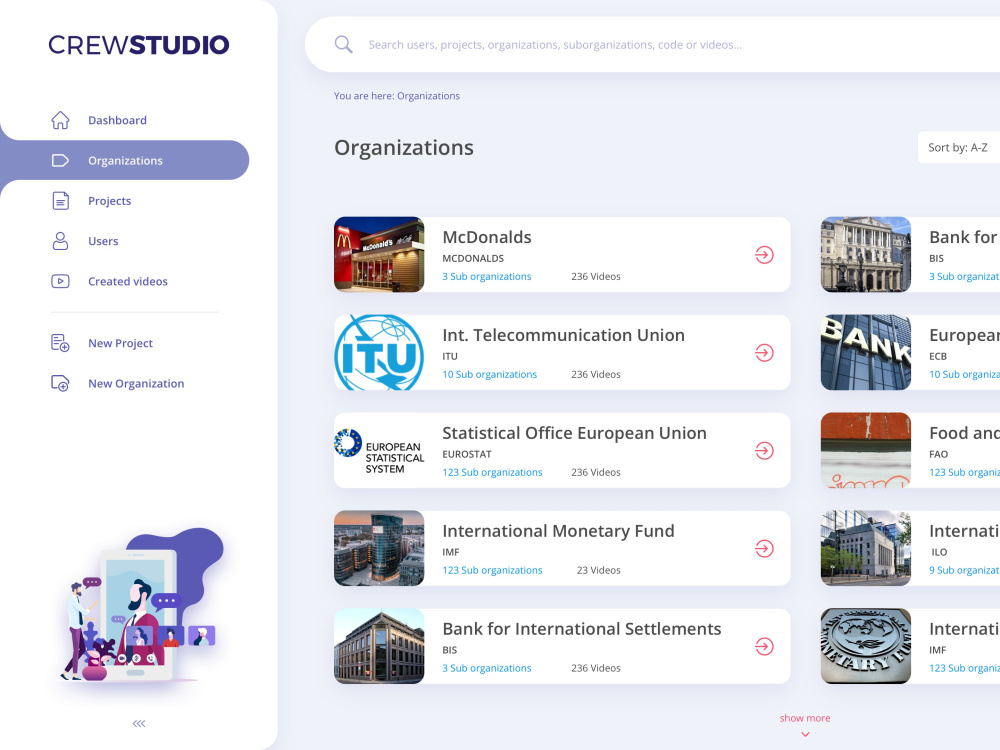Choose New Organization in sidebar

(136, 383)
